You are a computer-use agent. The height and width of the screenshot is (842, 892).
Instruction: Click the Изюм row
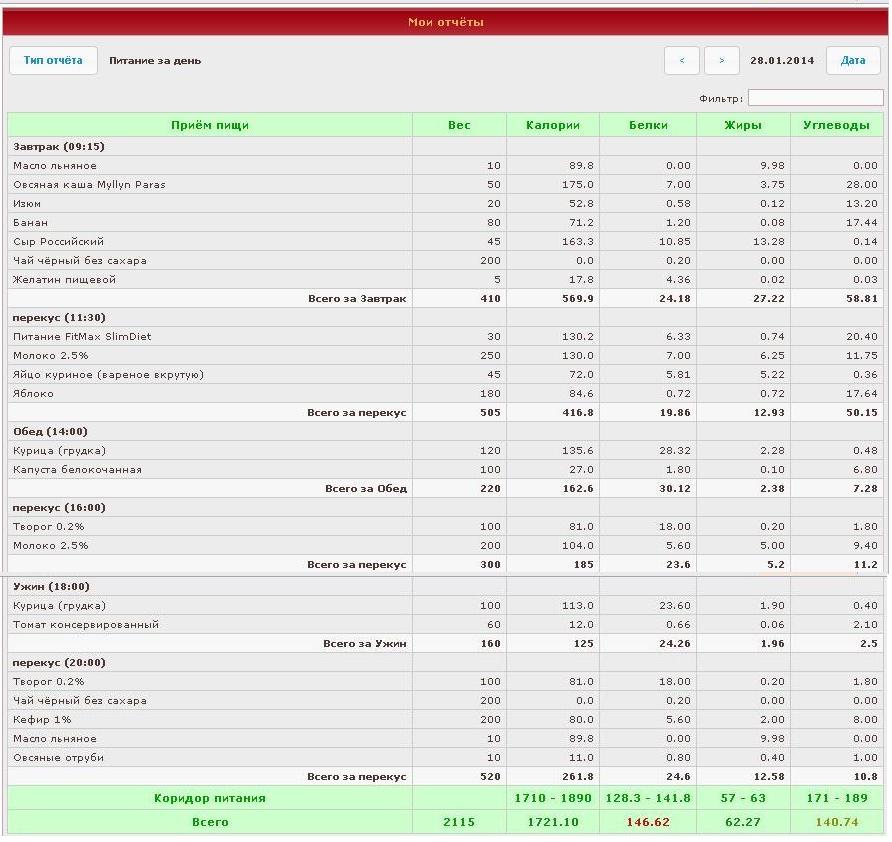pos(445,204)
